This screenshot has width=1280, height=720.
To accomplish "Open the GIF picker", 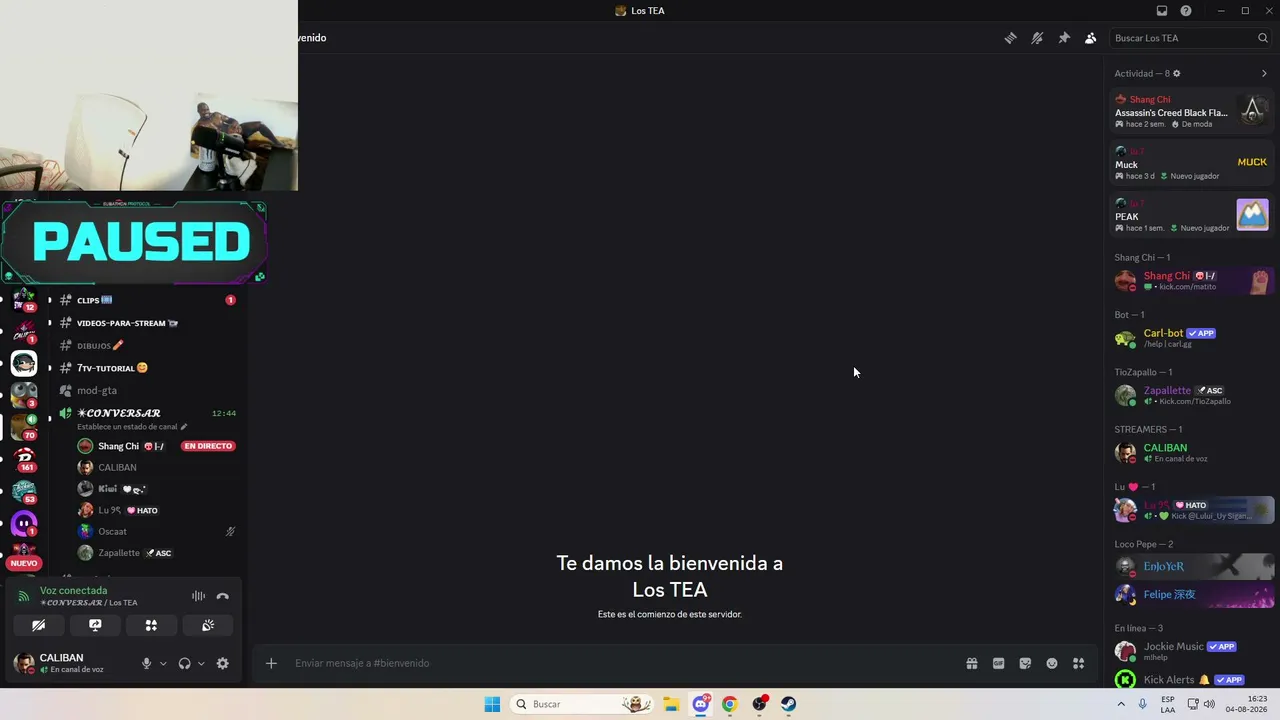I will [998, 663].
